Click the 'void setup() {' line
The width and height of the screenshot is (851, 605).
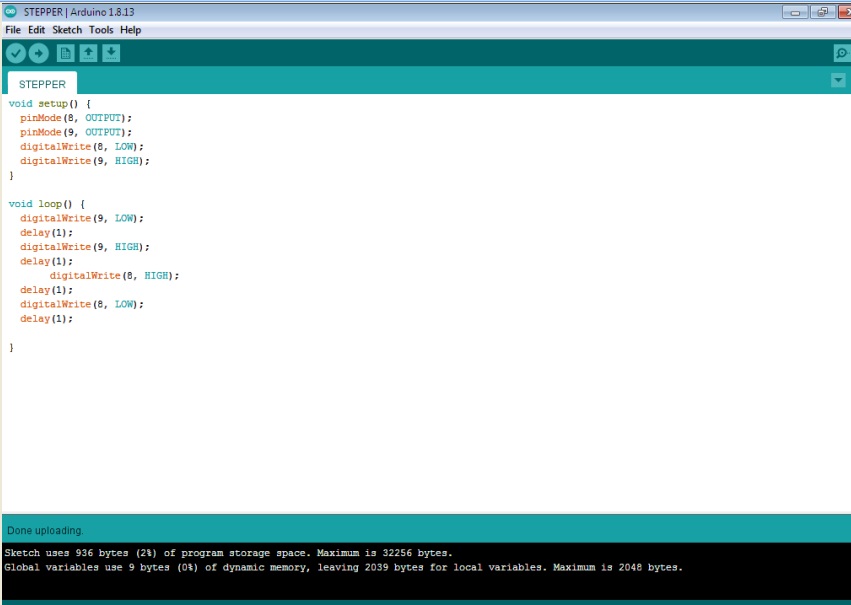(50, 104)
